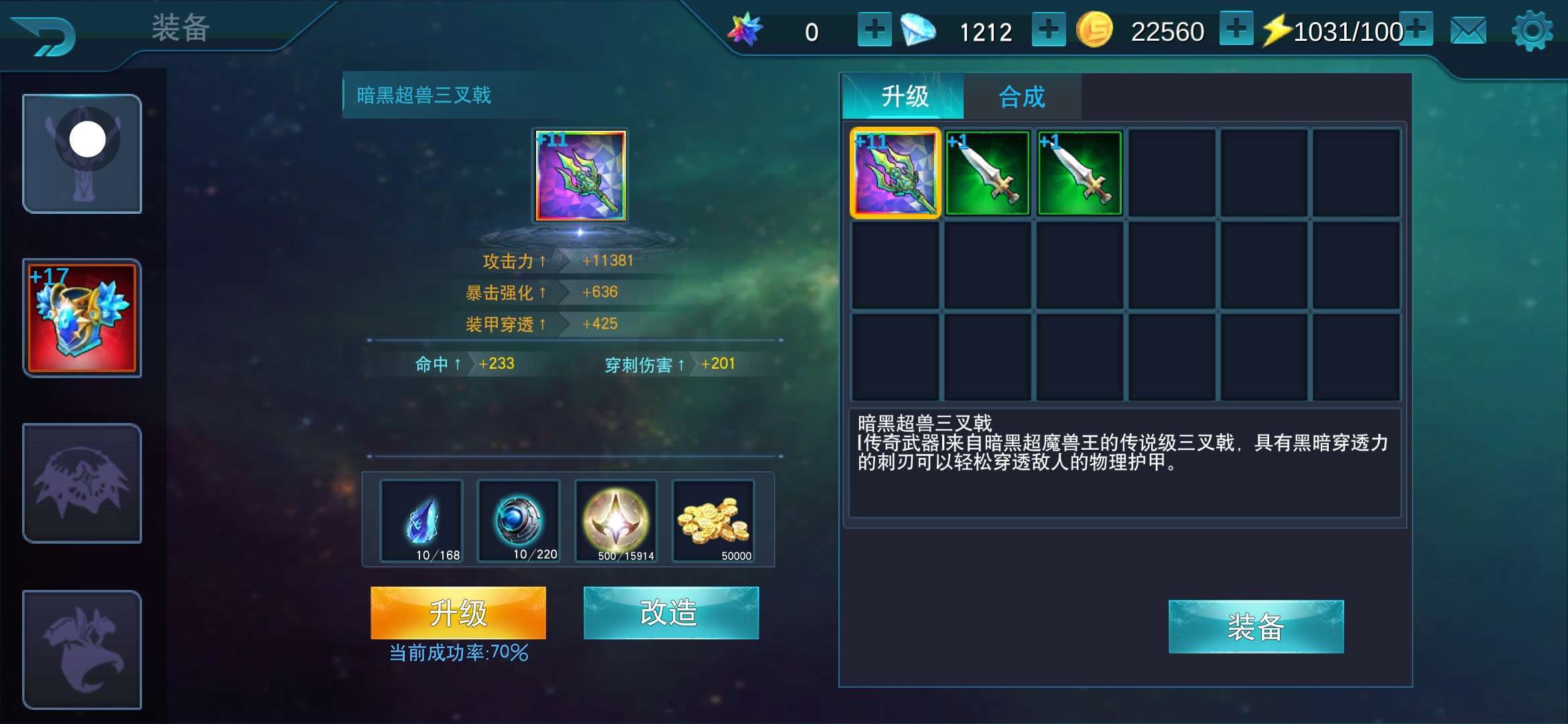Click the 装备 equip button

[1256, 626]
